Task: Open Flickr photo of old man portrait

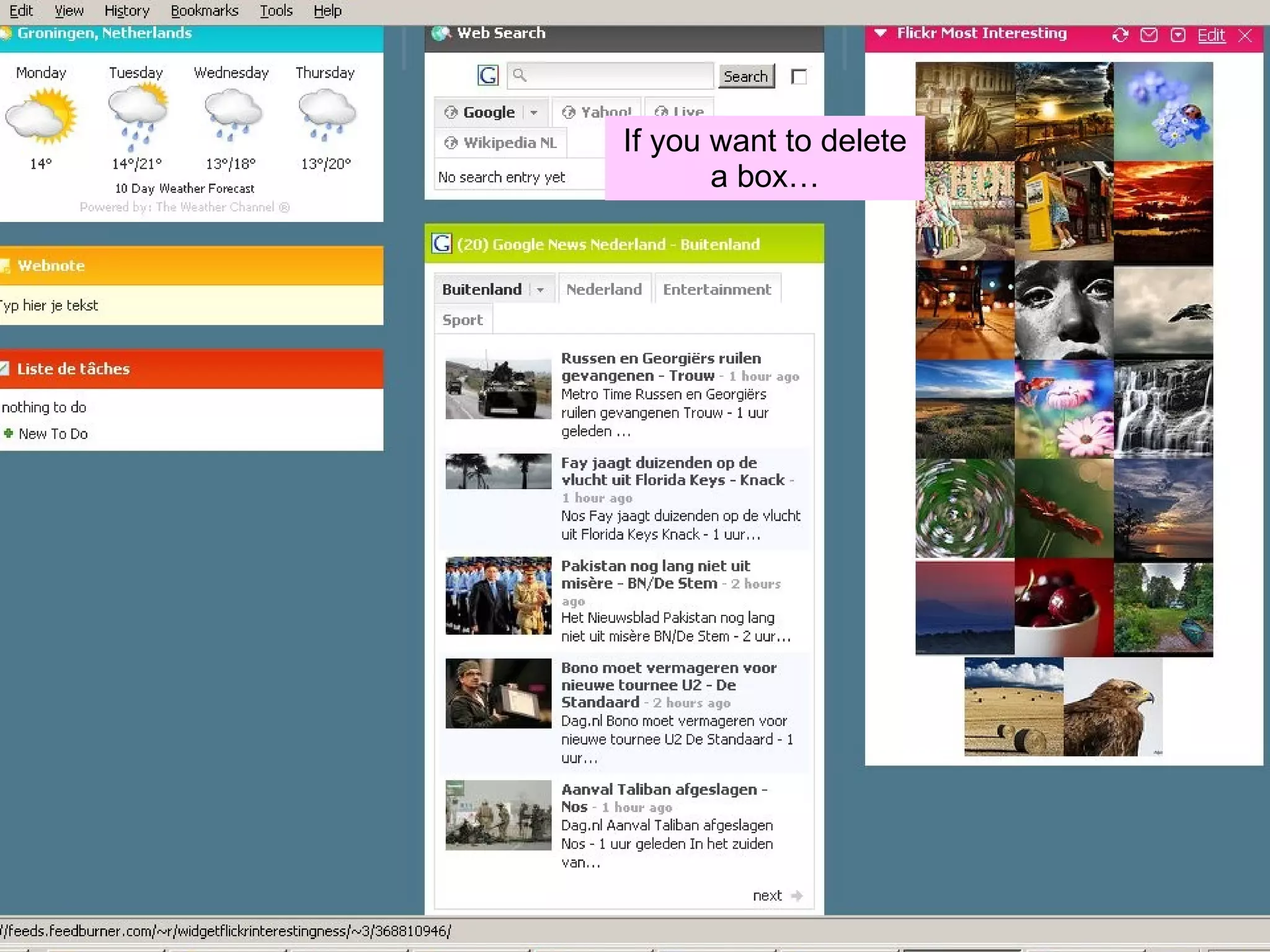Action: 965,112
